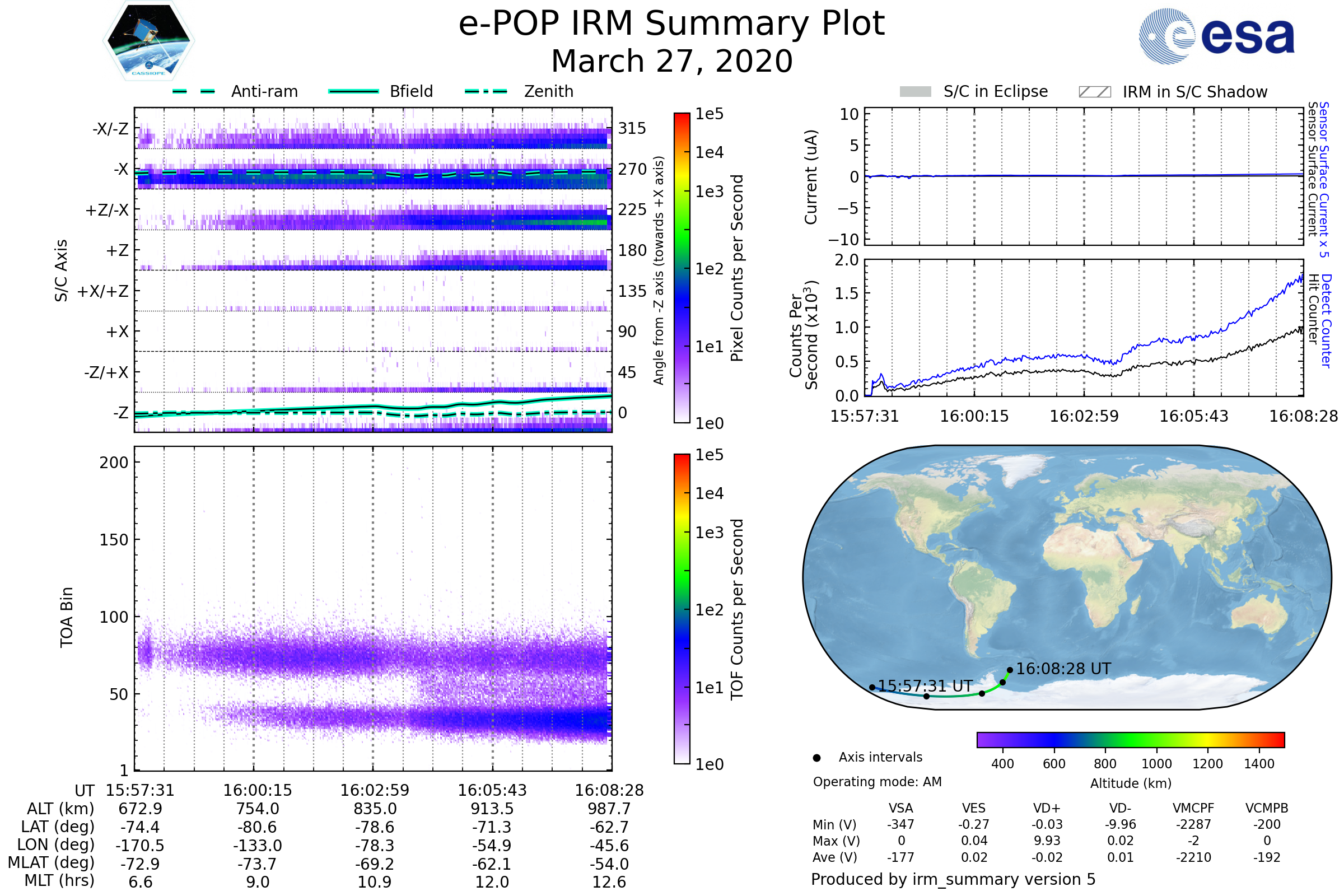Click the Operating mode: AM label

[x=877, y=782]
